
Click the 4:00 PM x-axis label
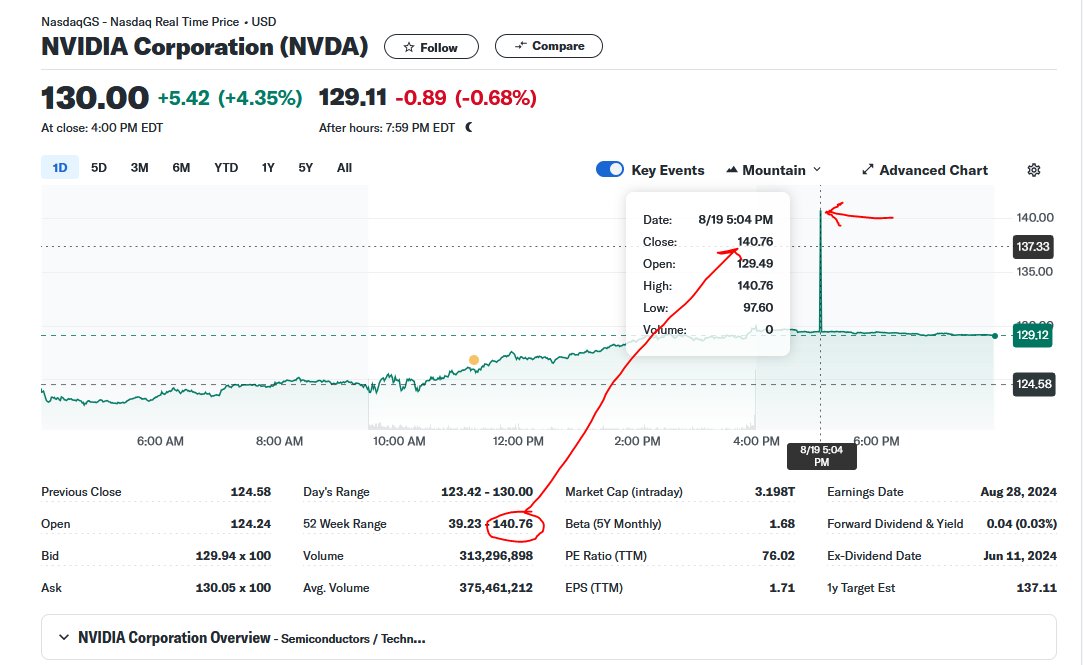coord(756,441)
